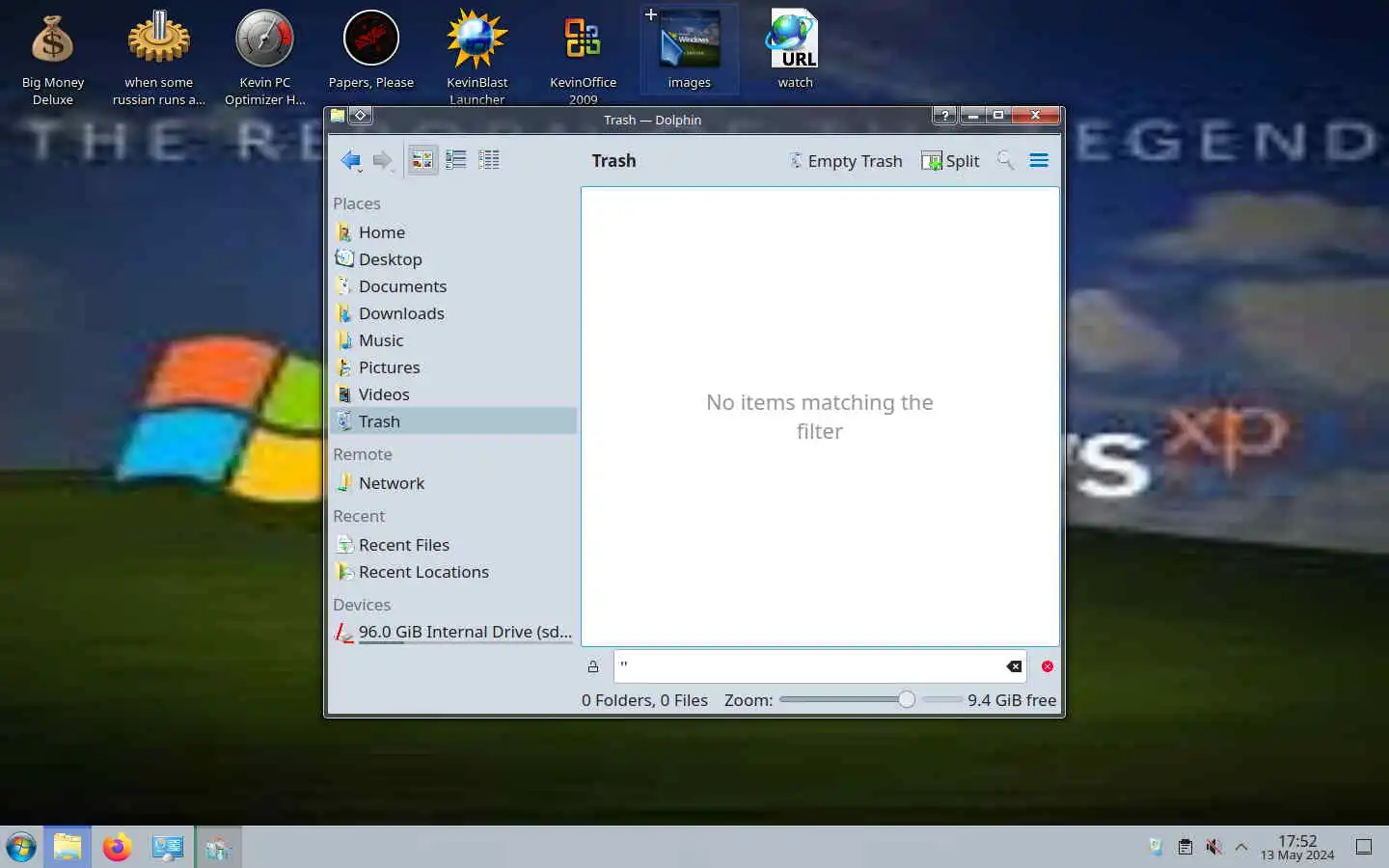
Task: Open the start menu orb
Action: point(21,848)
